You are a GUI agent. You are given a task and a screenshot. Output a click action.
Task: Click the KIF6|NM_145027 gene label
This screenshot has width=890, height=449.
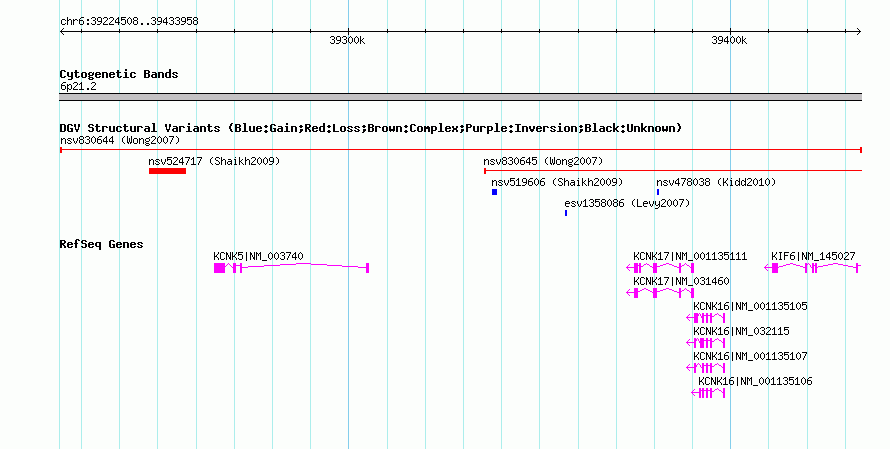[813, 256]
